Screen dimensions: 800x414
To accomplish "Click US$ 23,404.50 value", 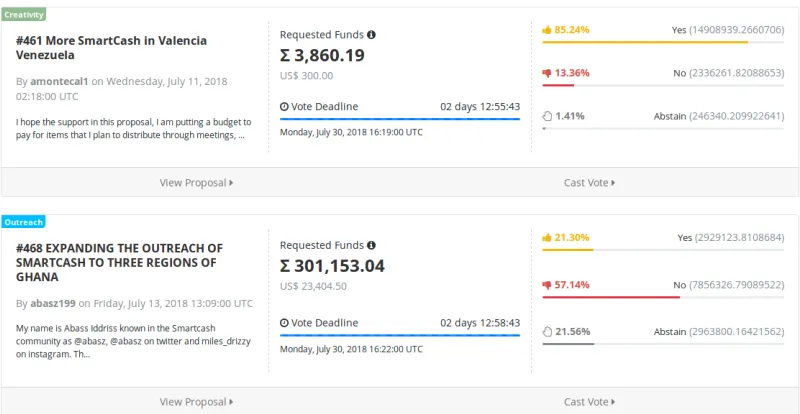I will 313,286.
